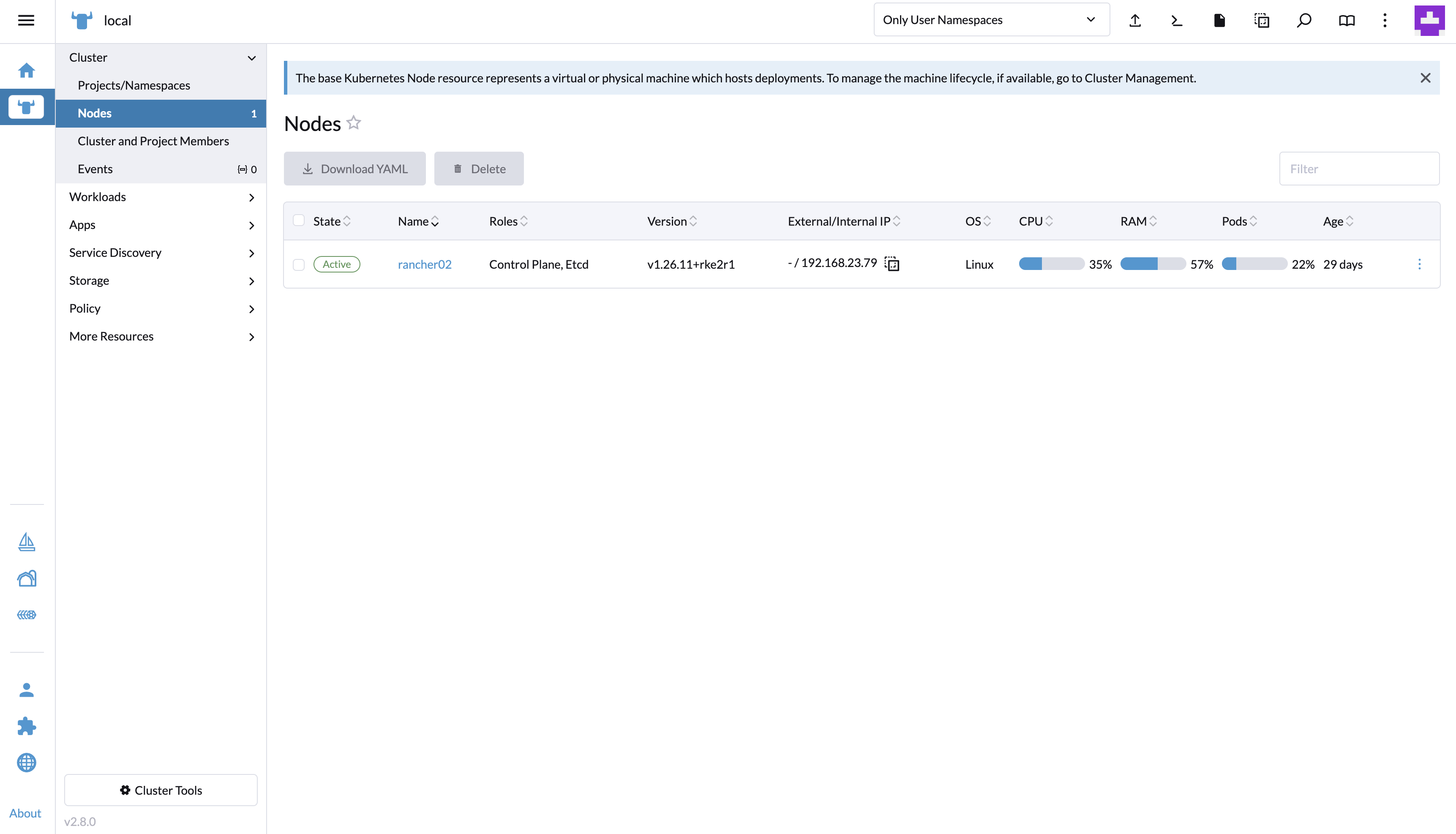
Task: Open Global Settings globe icon
Action: tap(26, 763)
